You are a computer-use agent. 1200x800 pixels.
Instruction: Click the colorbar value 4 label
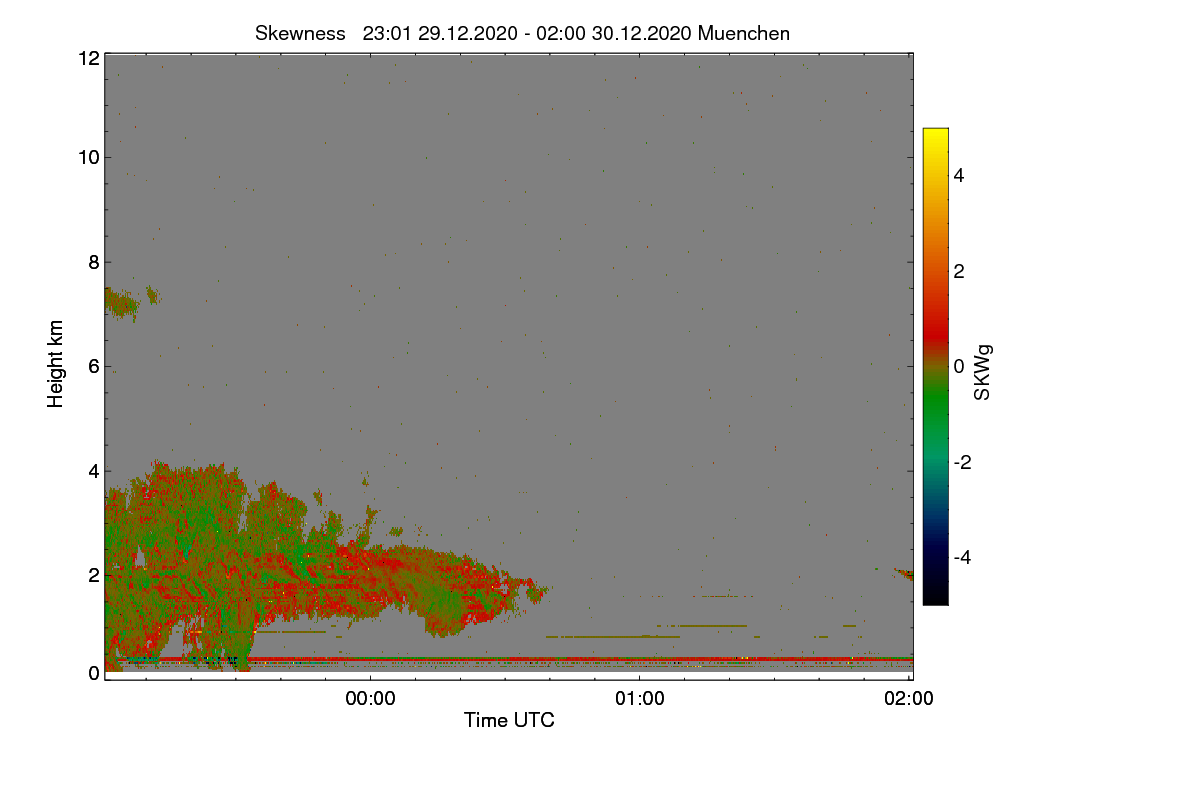tap(958, 175)
